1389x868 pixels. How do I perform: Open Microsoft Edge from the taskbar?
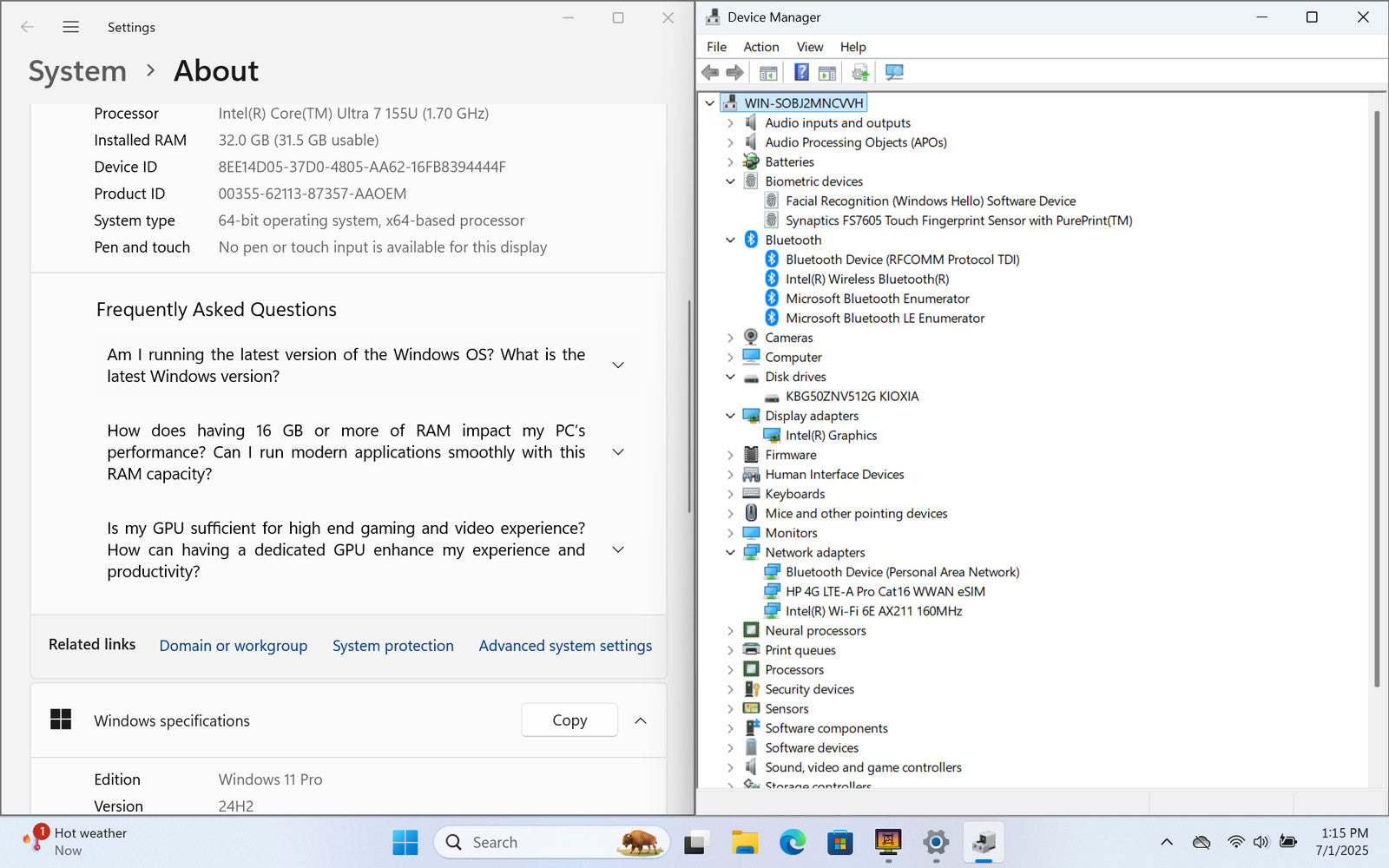(x=792, y=842)
